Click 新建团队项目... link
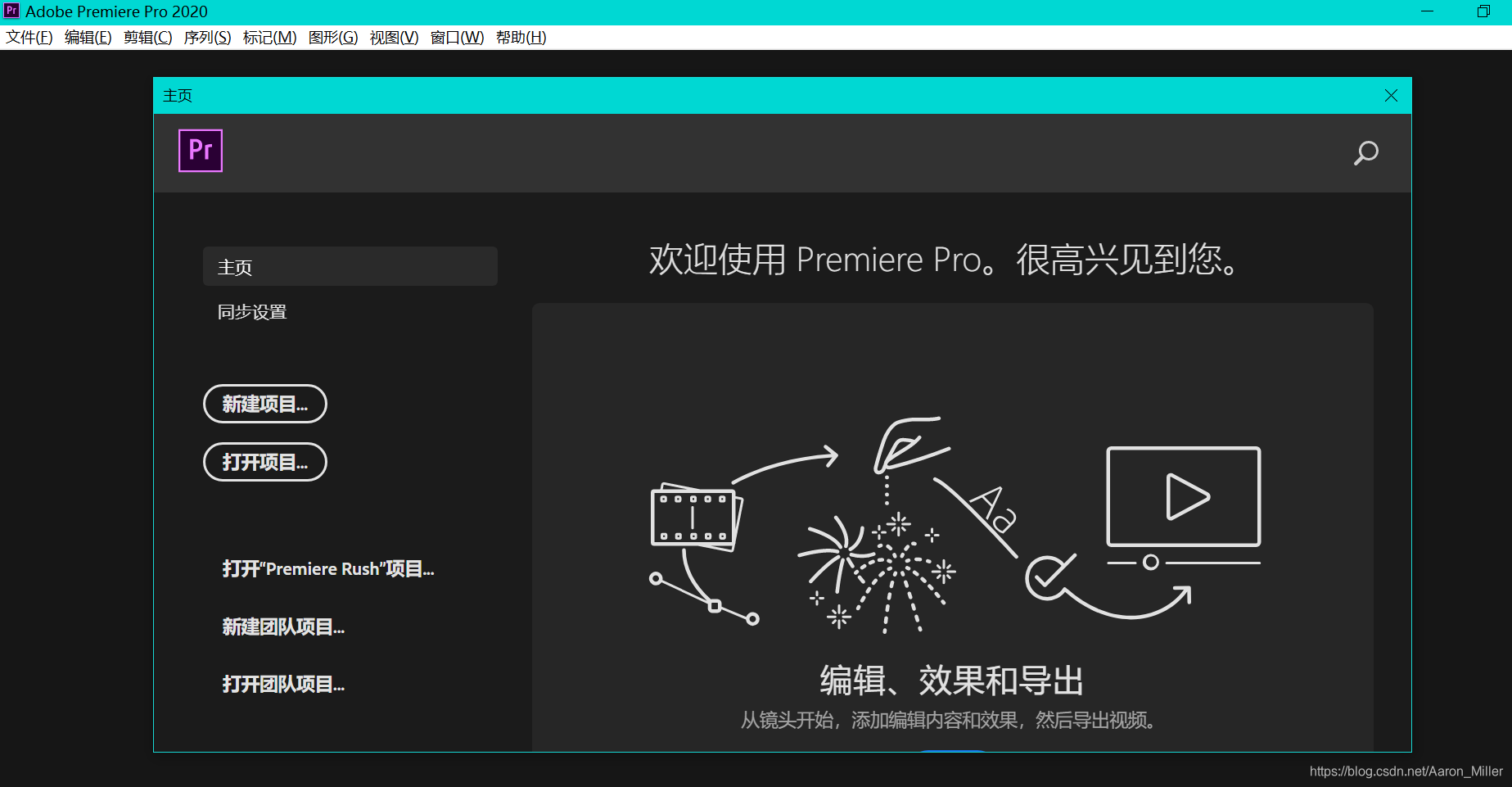The width and height of the screenshot is (1512, 787). (283, 627)
